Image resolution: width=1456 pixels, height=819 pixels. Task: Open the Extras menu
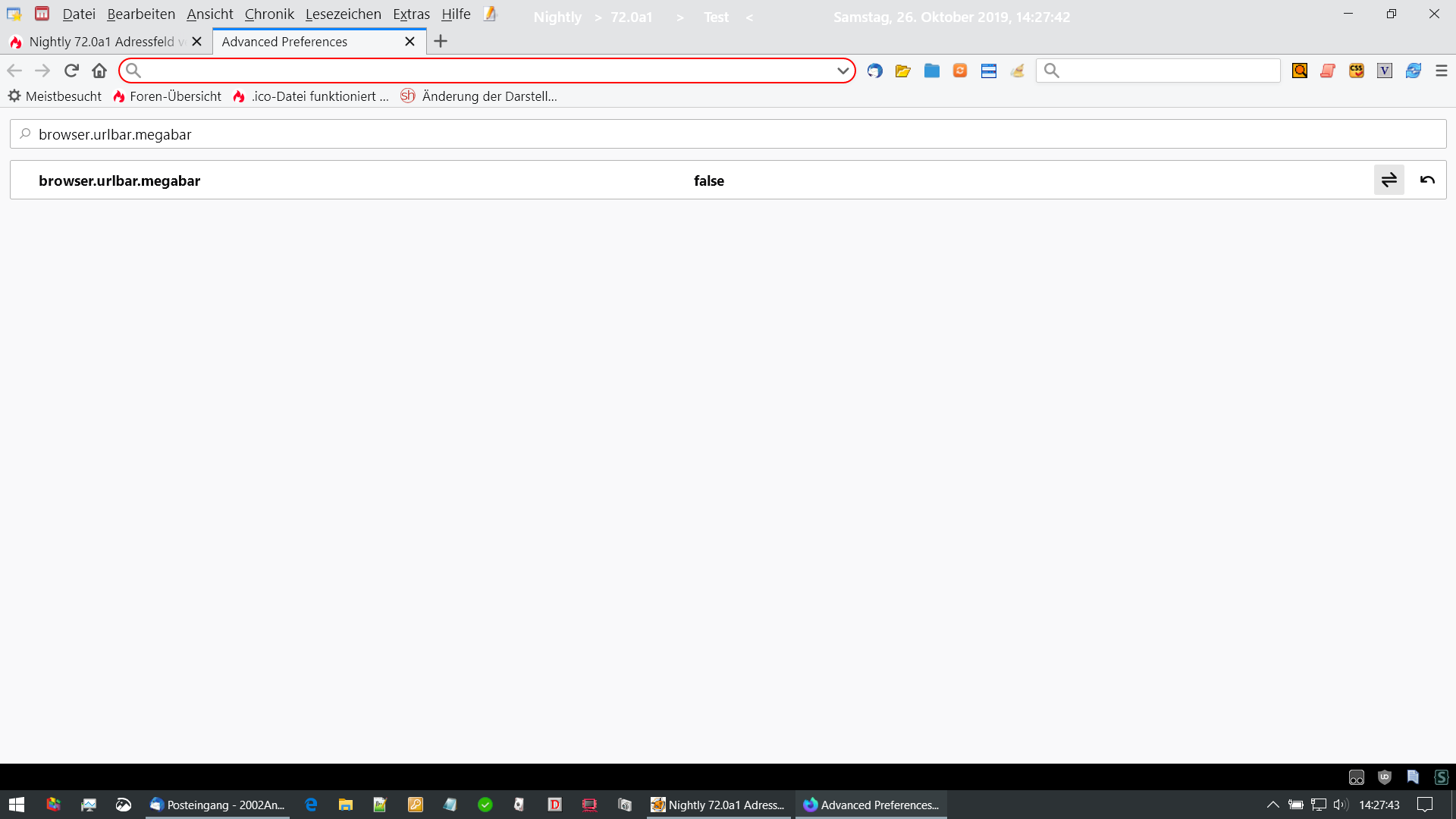tap(411, 14)
